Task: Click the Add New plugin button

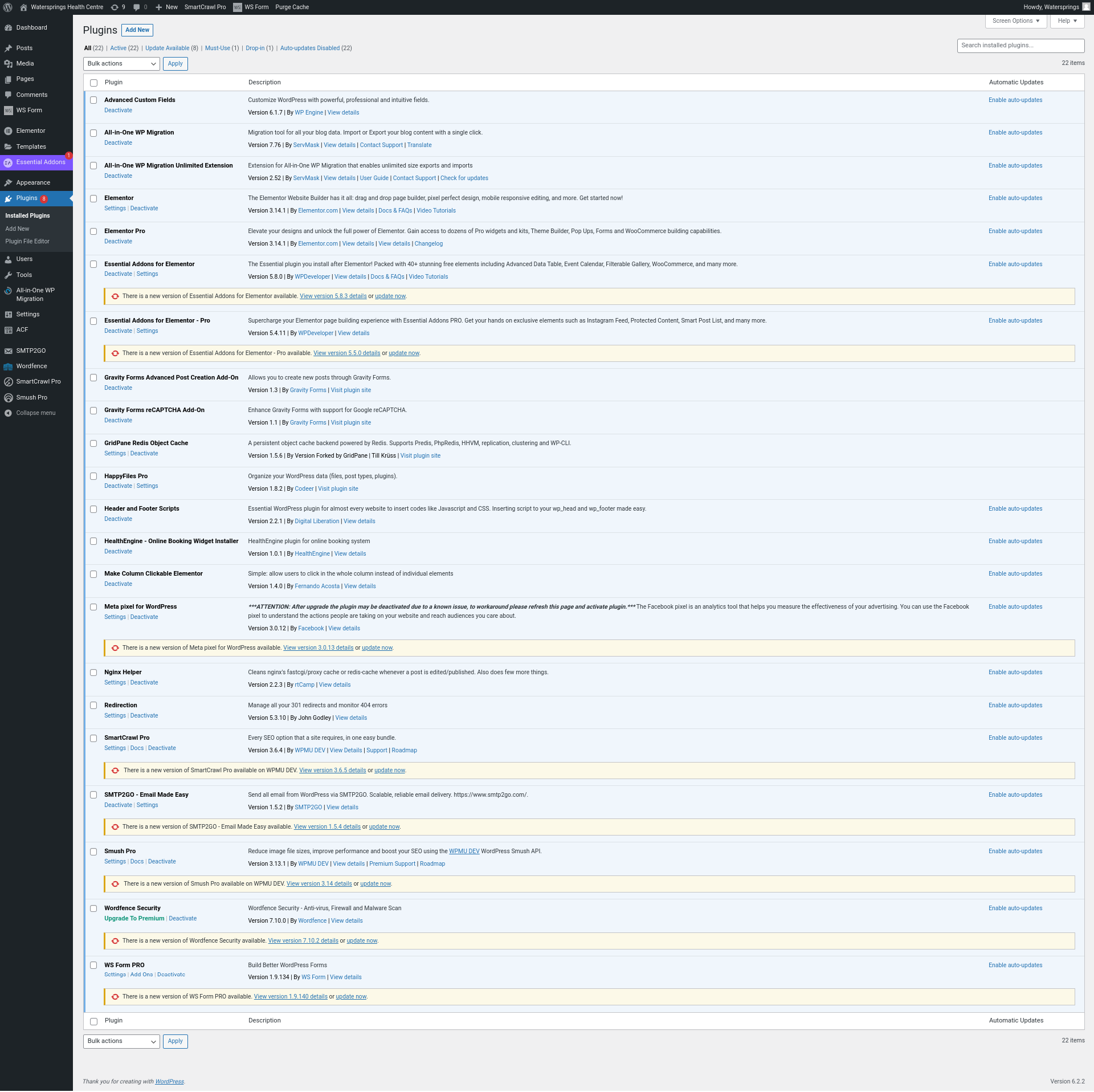Action: tap(137, 30)
